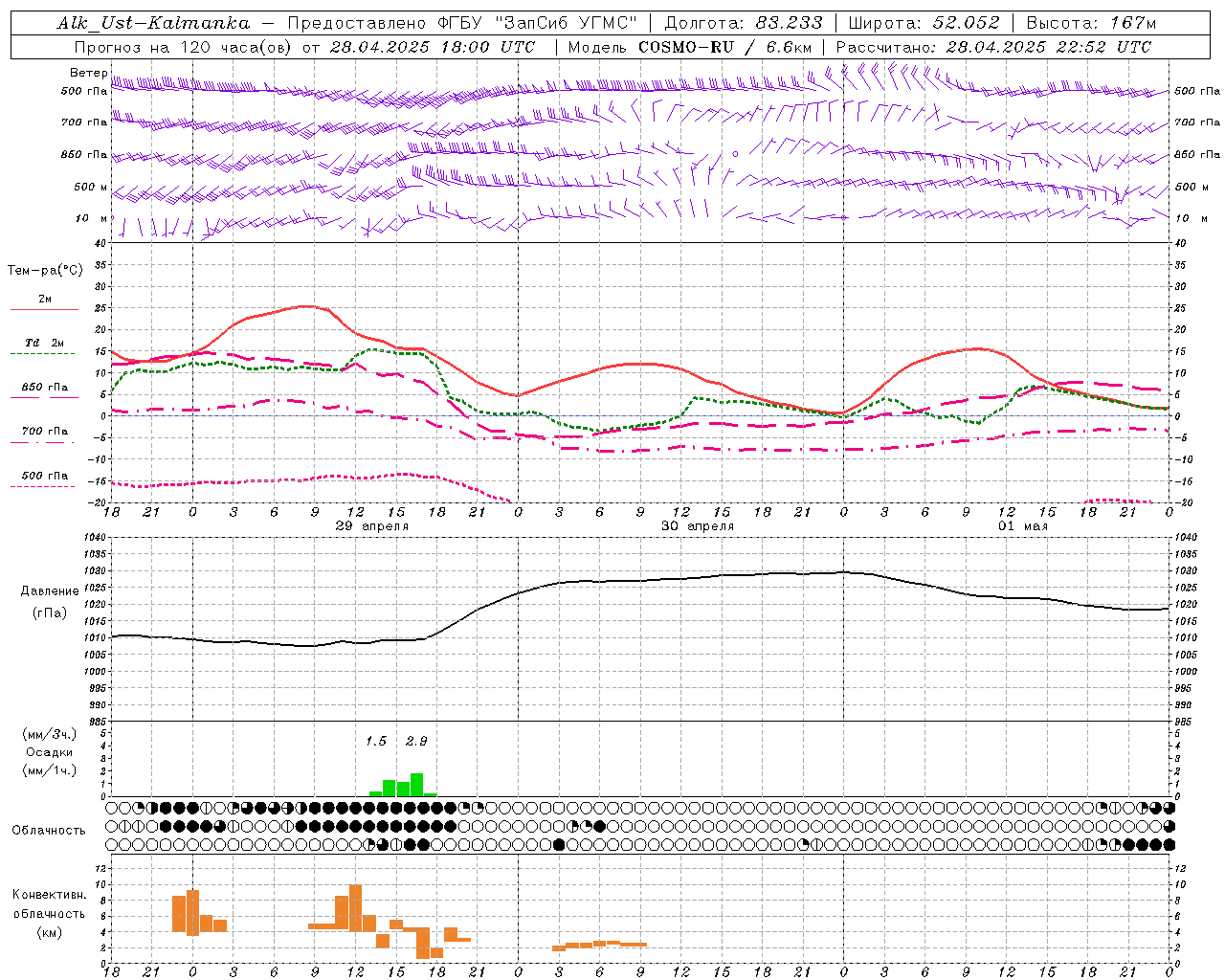Click the 29 апреля date label

coord(372,526)
